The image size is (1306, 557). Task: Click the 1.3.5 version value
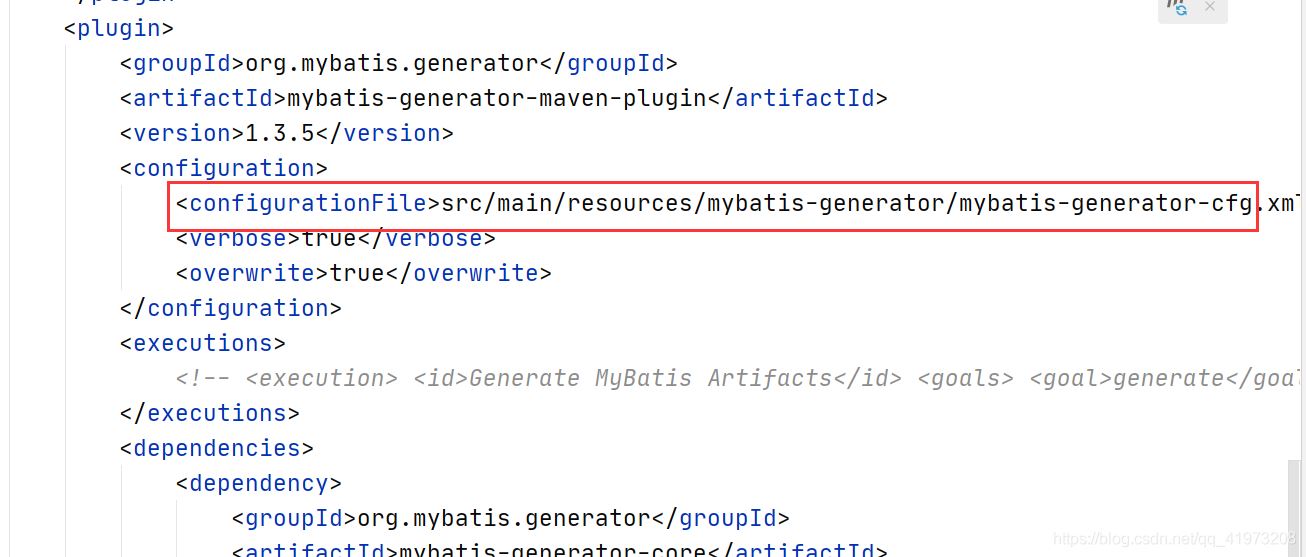coord(280,133)
